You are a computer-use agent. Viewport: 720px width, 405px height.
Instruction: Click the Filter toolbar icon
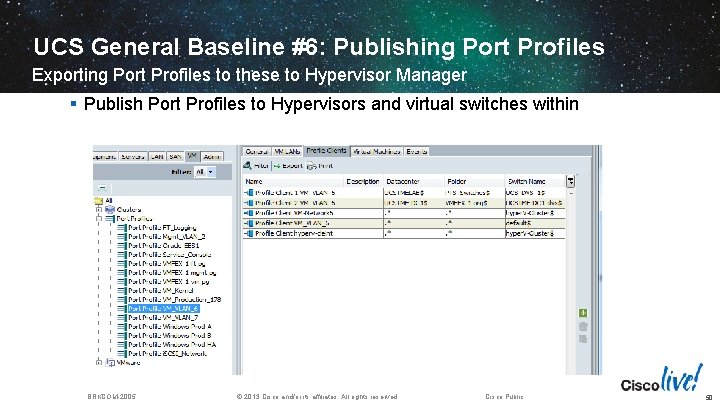tap(247, 165)
